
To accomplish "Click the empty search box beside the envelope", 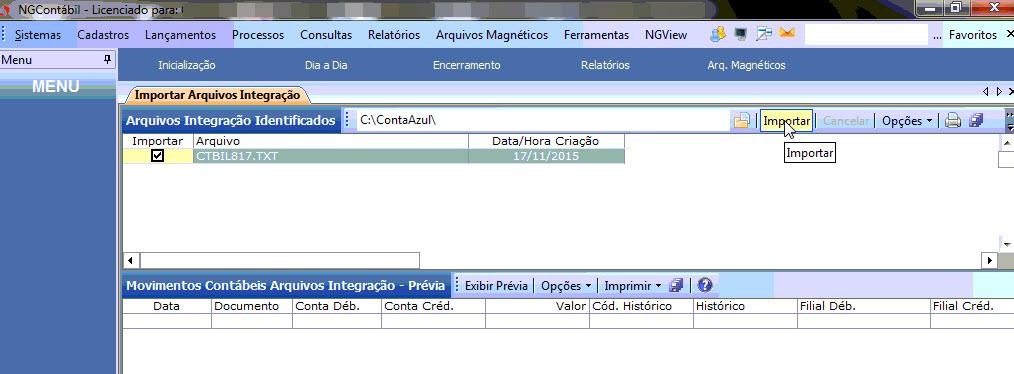I will click(x=866, y=35).
